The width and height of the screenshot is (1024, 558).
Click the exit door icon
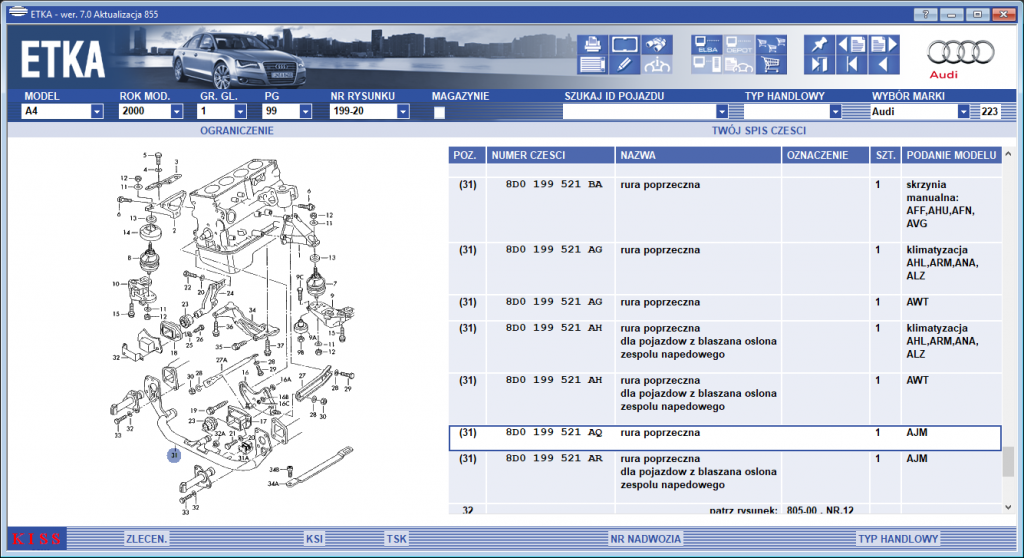pos(819,64)
